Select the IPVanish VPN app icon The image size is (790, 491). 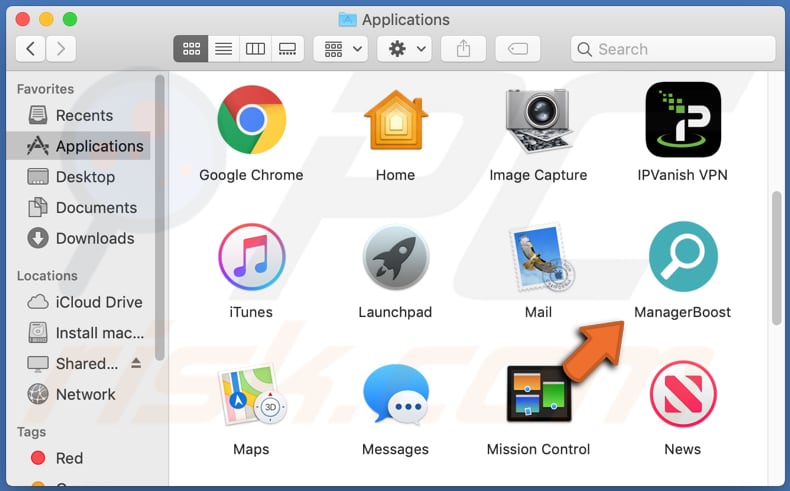[683, 120]
